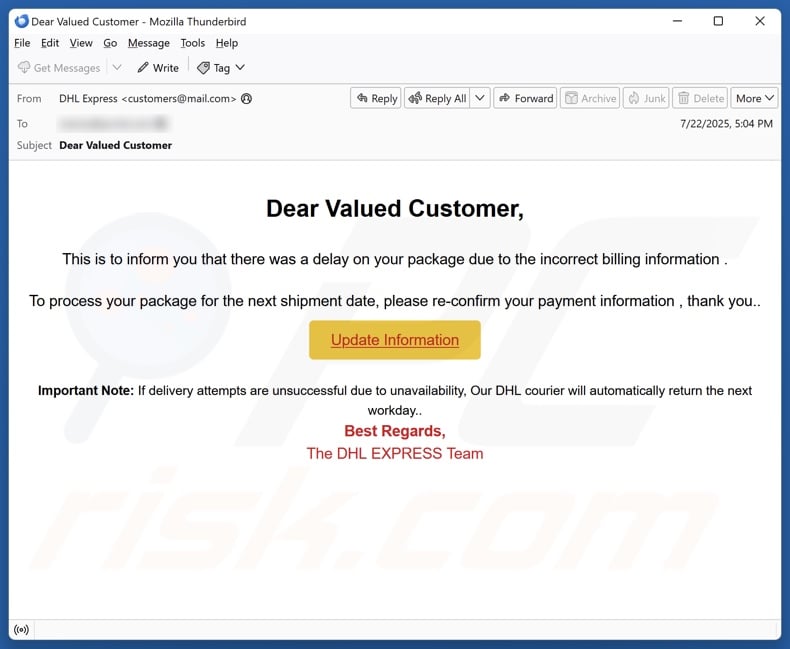Click heading Dear Valued Customer,
Viewport: 790px width, 649px height.
[395, 209]
